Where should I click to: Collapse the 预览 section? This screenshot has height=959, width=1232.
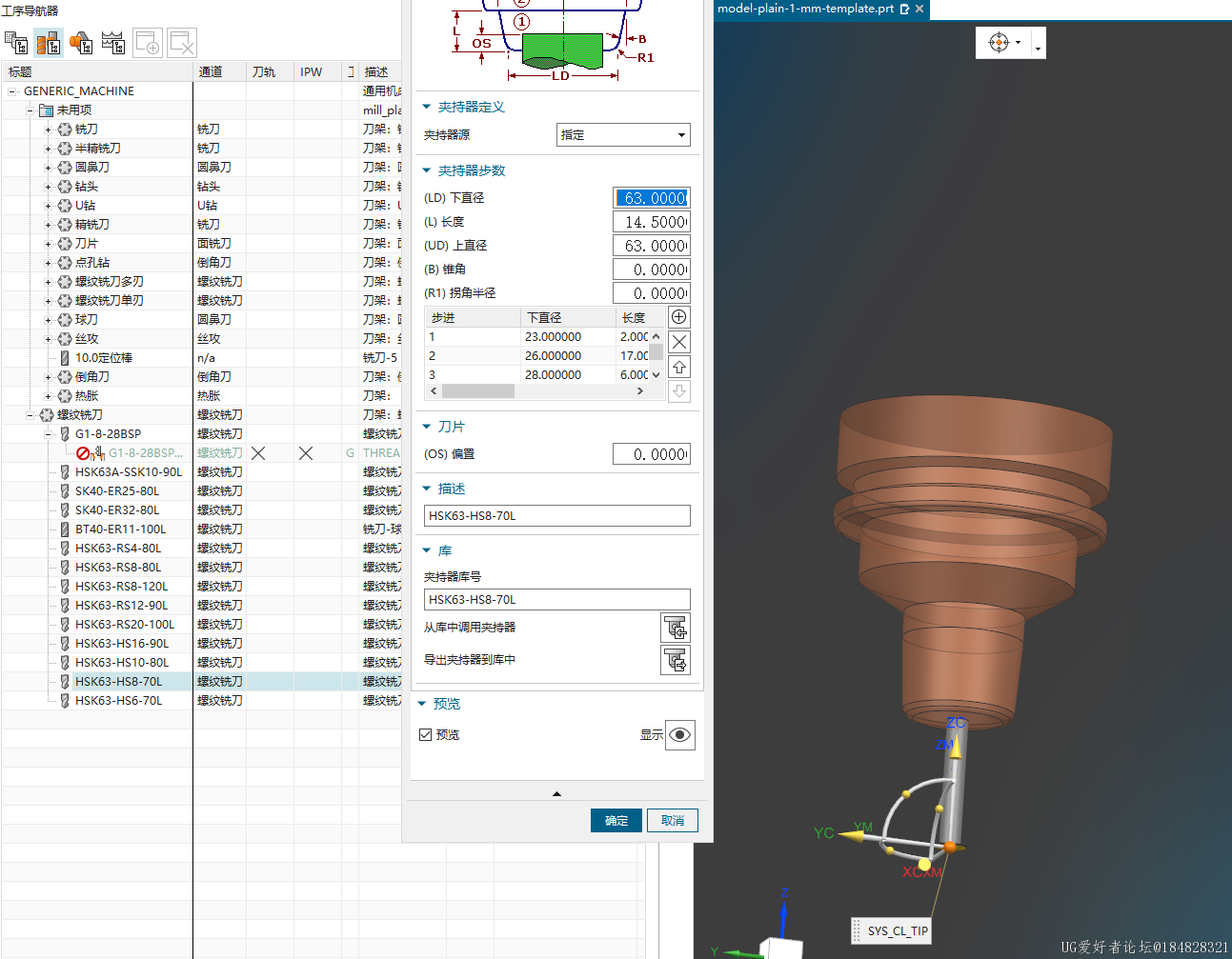click(422, 704)
